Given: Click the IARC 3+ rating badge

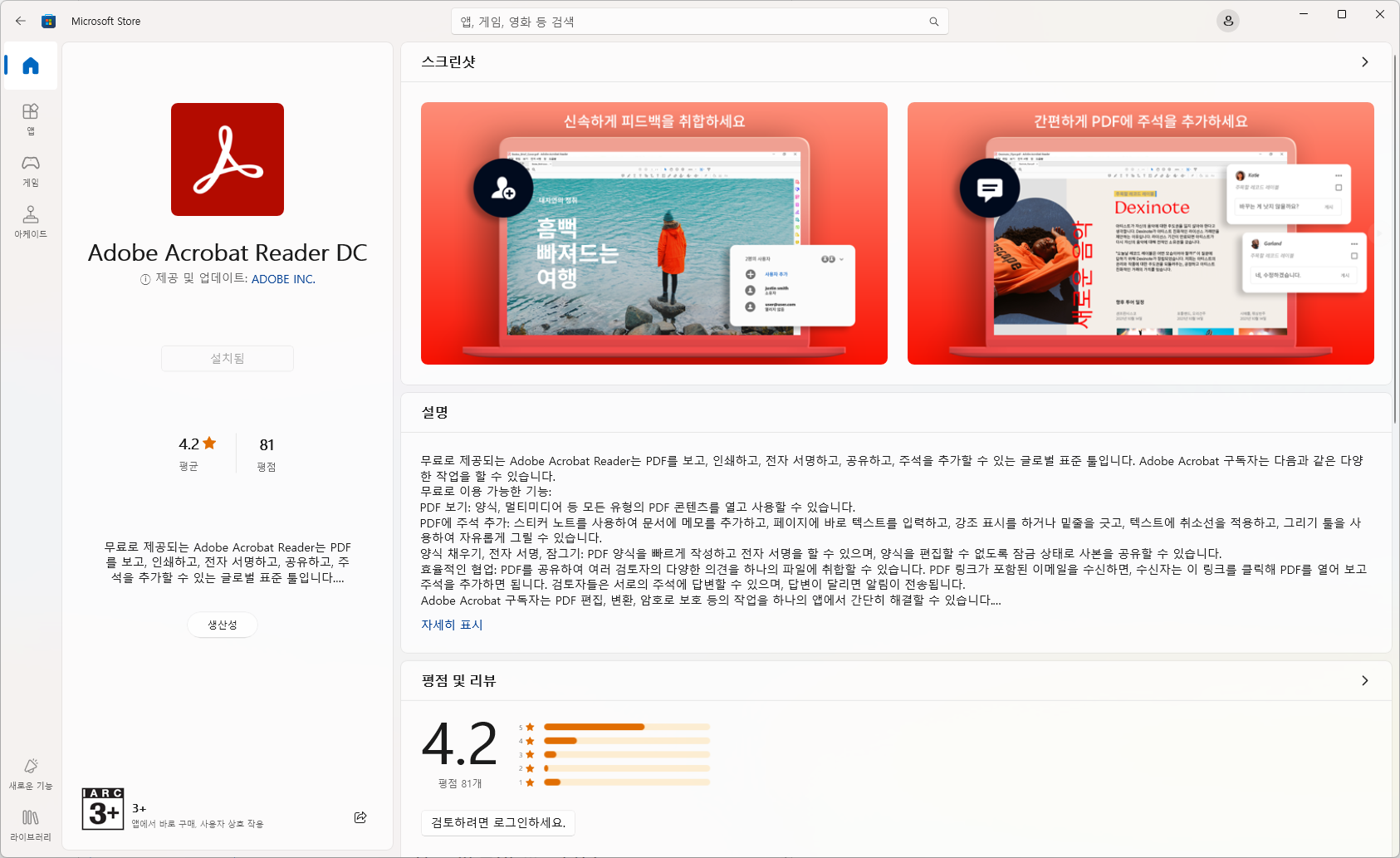Looking at the screenshot, I should [x=103, y=809].
